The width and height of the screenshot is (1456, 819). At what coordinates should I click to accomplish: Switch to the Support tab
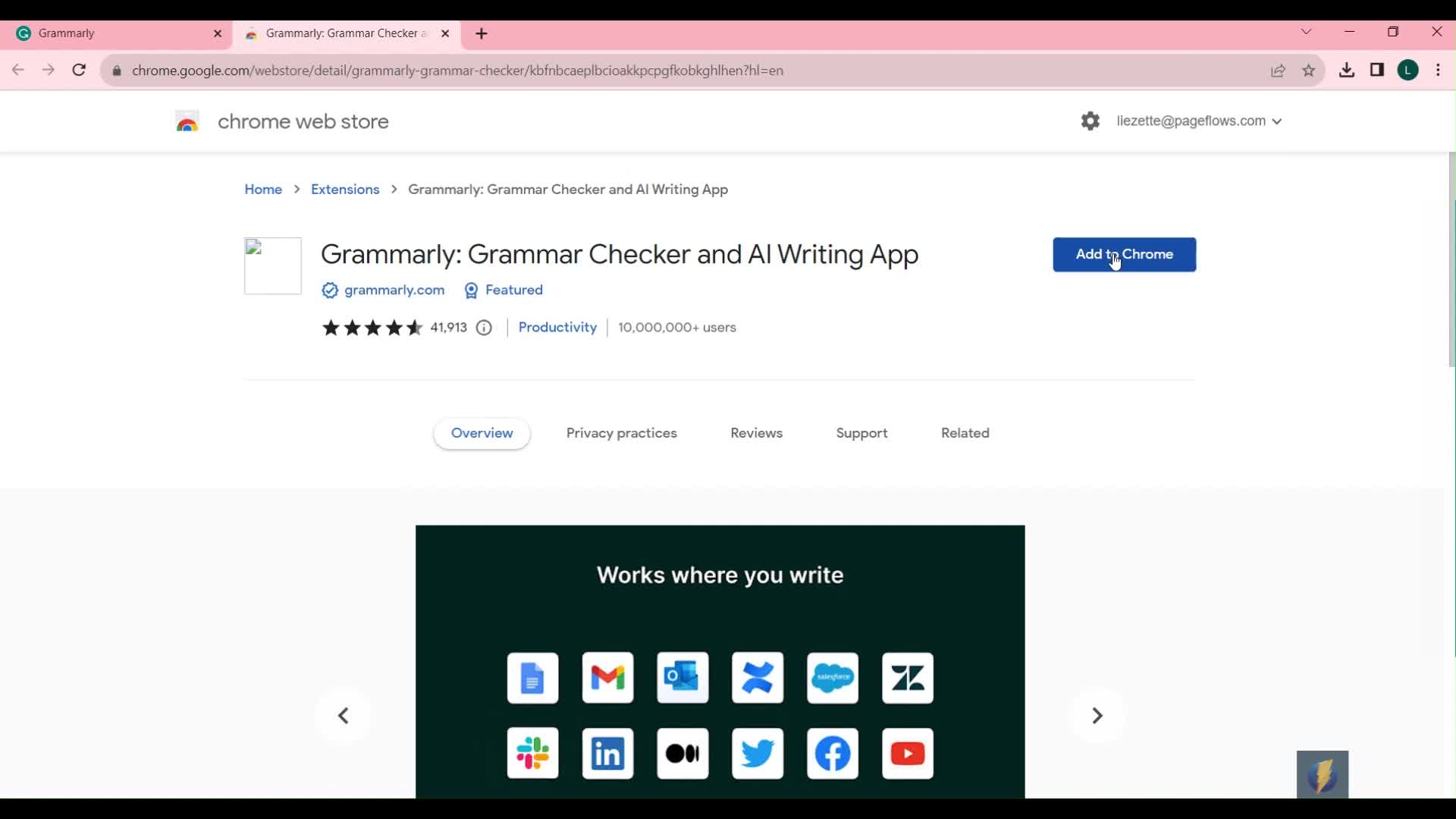861,433
